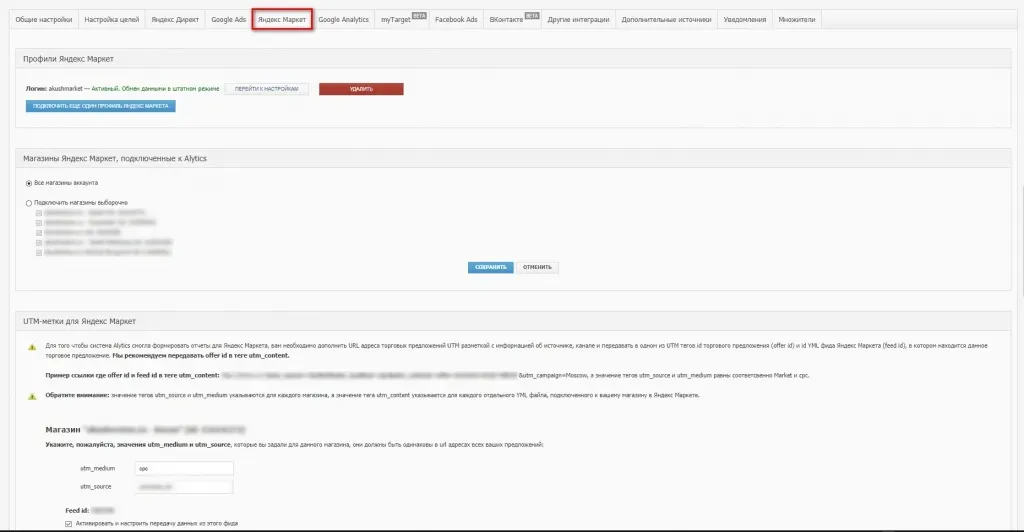Switch to the Уведомления tab
The height and width of the screenshot is (532, 1024).
(744, 20)
